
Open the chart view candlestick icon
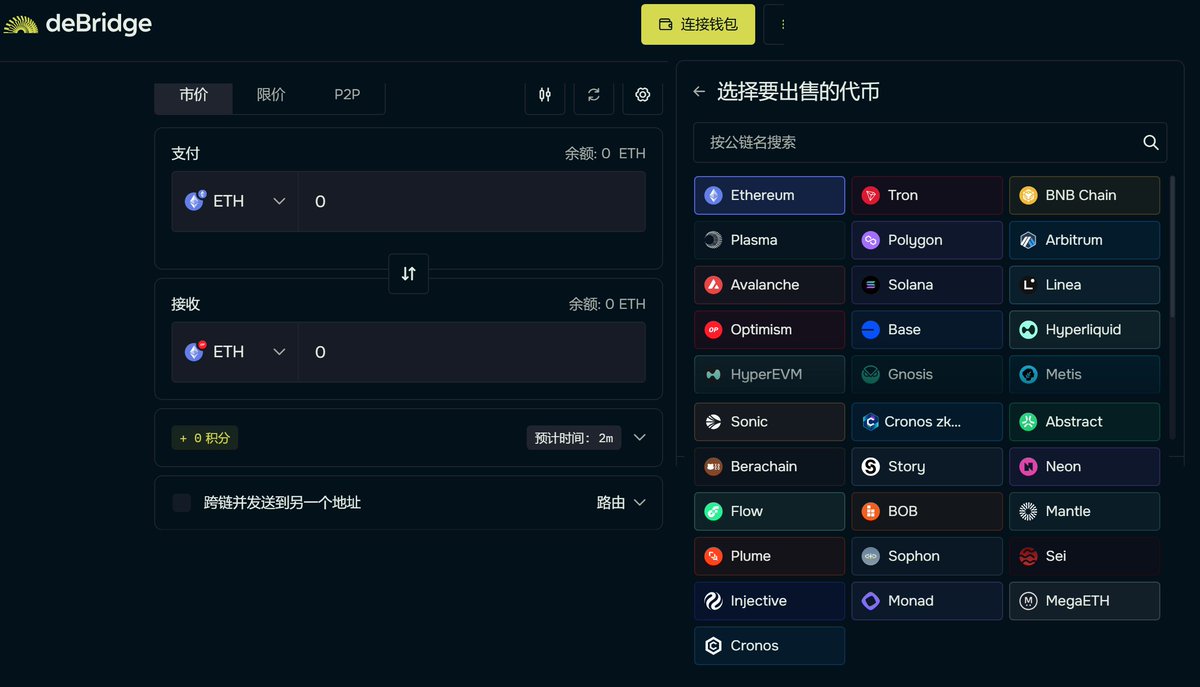[545, 94]
